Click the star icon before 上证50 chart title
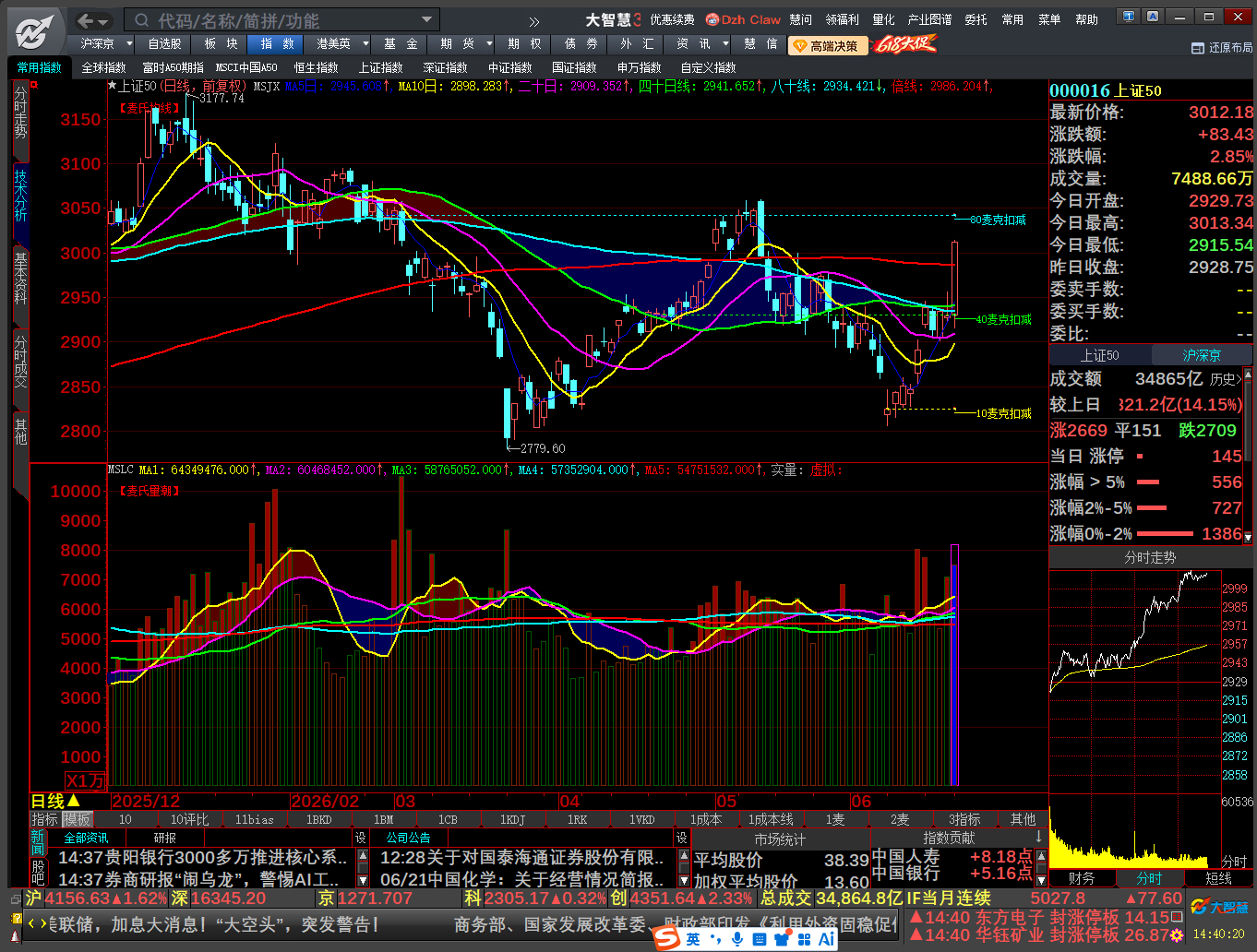The width and height of the screenshot is (1257, 952). [x=113, y=86]
